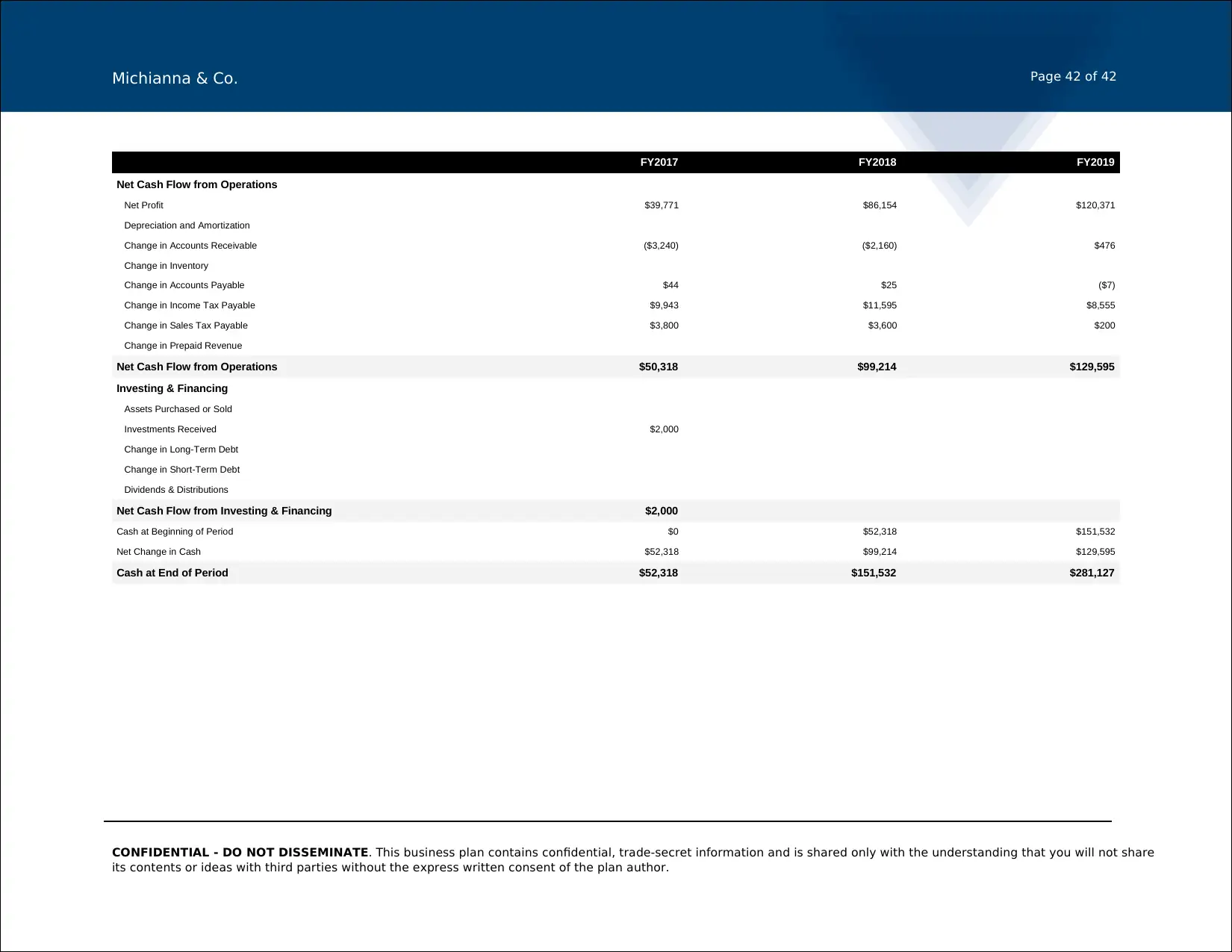The image size is (1232, 952).
Task: Click the Michianna & Co. header title
Action: point(175,78)
